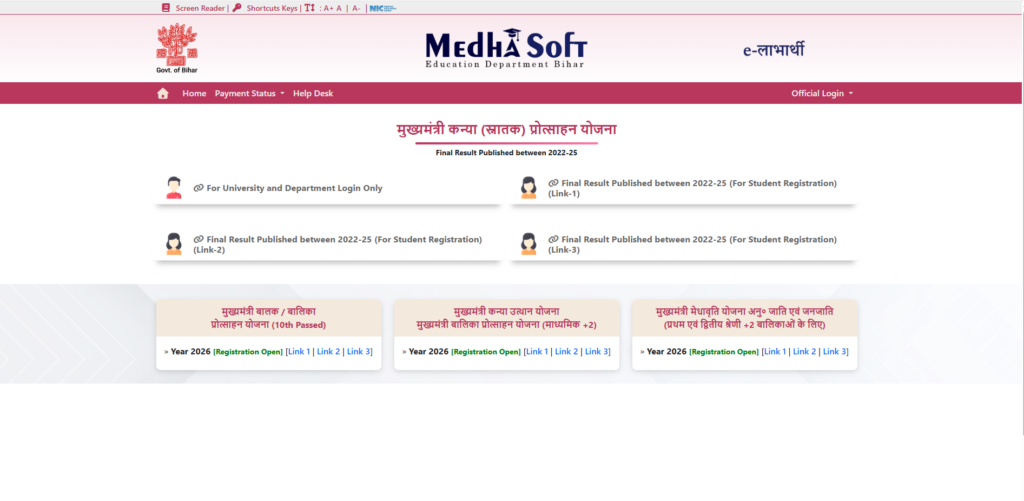The image size is (1024, 501).
Task: Open the Help Desk menu item
Action: pos(313,93)
